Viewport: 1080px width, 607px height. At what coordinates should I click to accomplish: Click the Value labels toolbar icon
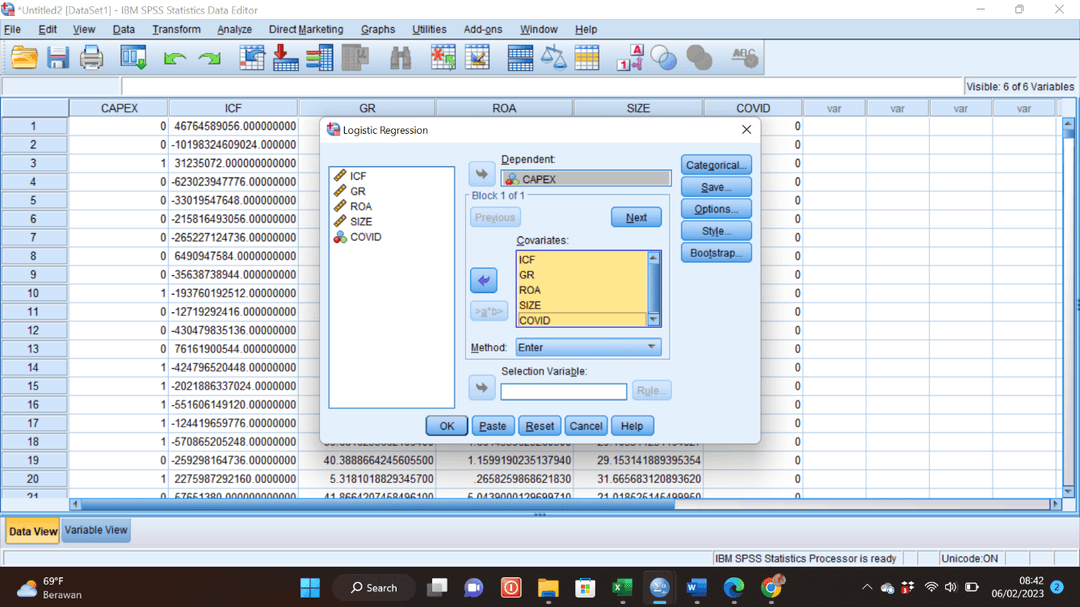pos(630,58)
